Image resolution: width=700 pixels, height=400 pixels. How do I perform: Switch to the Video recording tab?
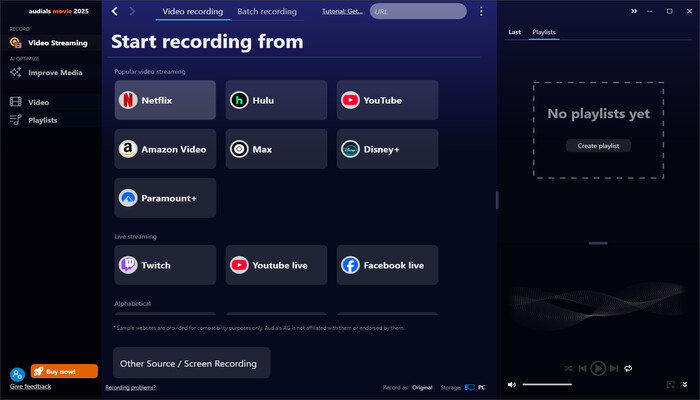click(193, 12)
